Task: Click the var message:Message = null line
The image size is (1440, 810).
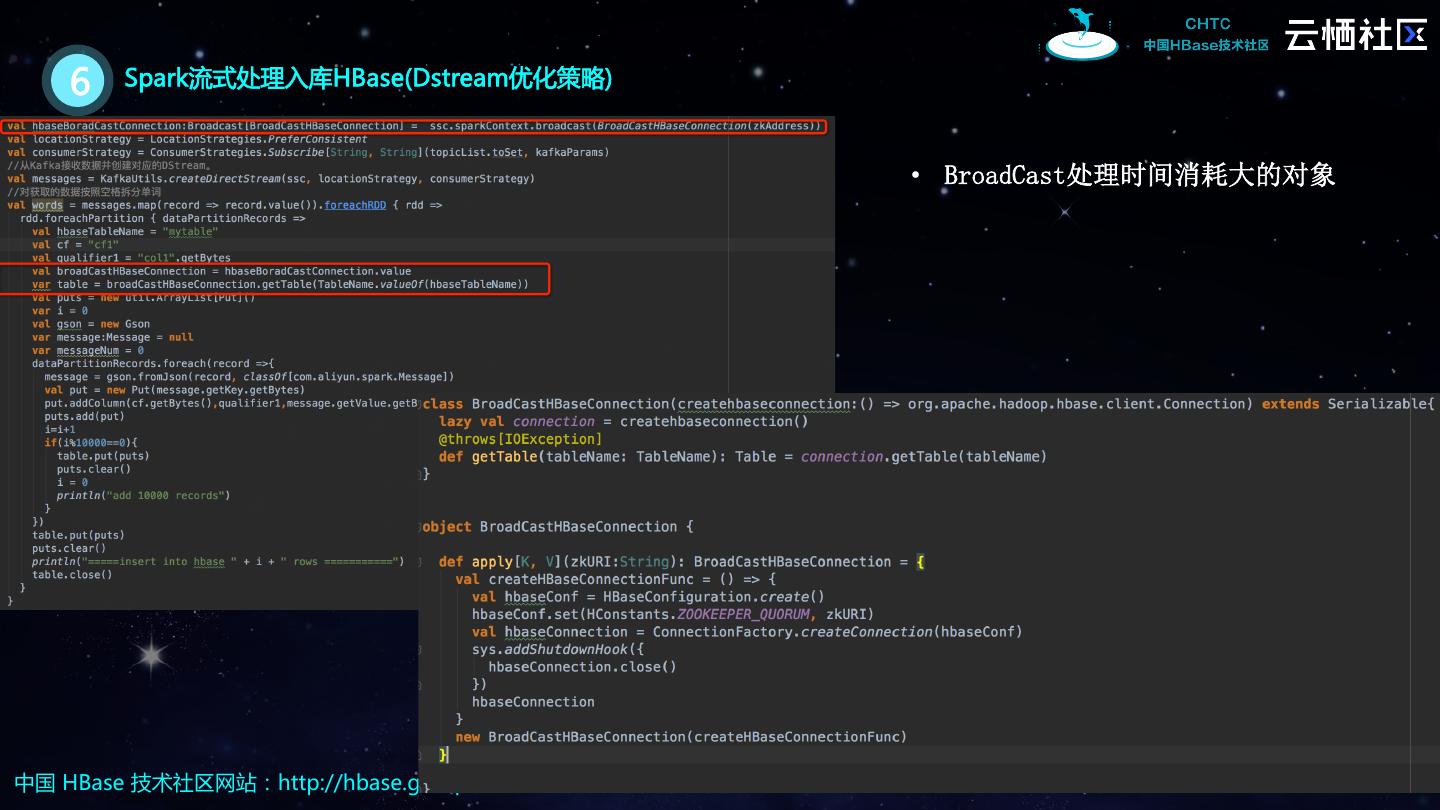Action: click(113, 337)
